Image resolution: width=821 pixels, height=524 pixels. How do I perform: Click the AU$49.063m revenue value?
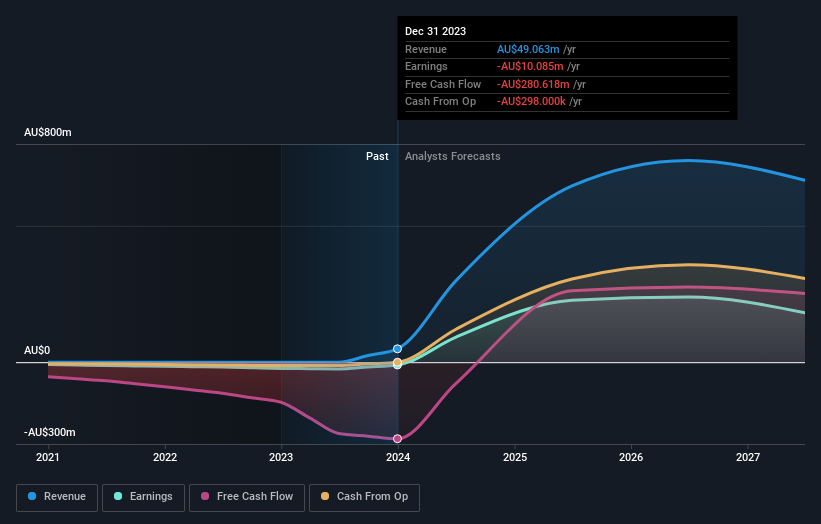pyautogui.click(x=528, y=49)
